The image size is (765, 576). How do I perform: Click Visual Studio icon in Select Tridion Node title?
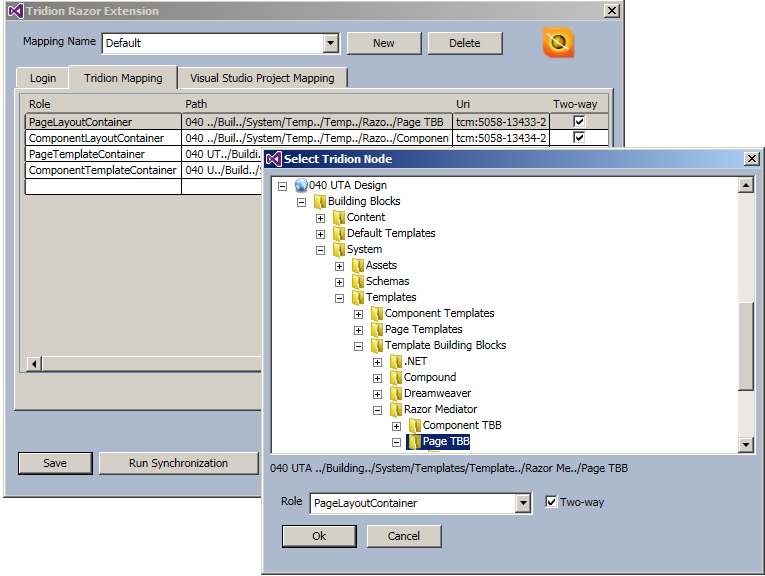click(x=274, y=159)
